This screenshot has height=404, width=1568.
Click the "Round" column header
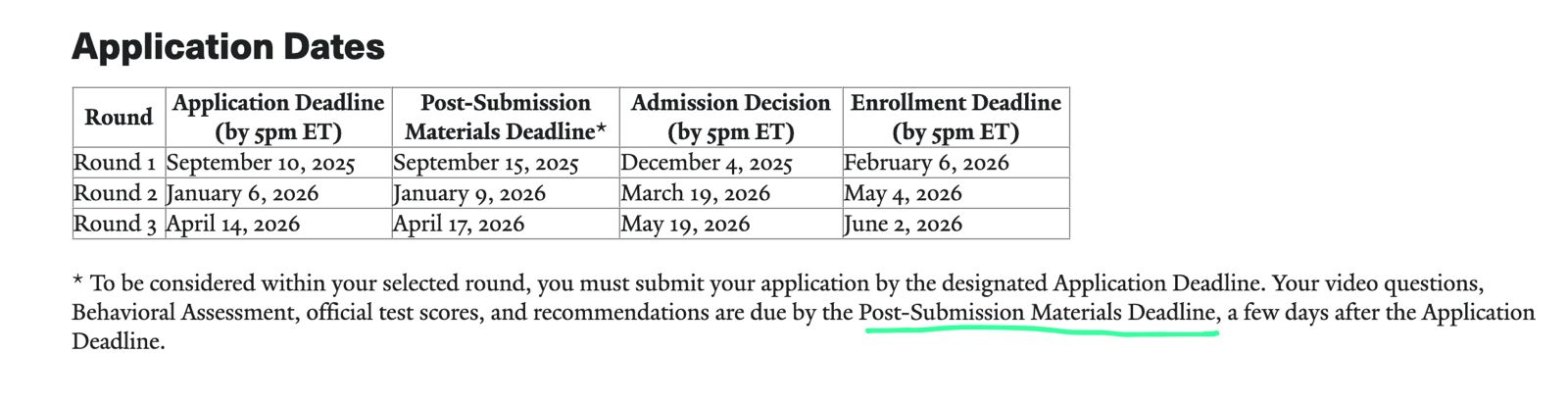coord(119,117)
